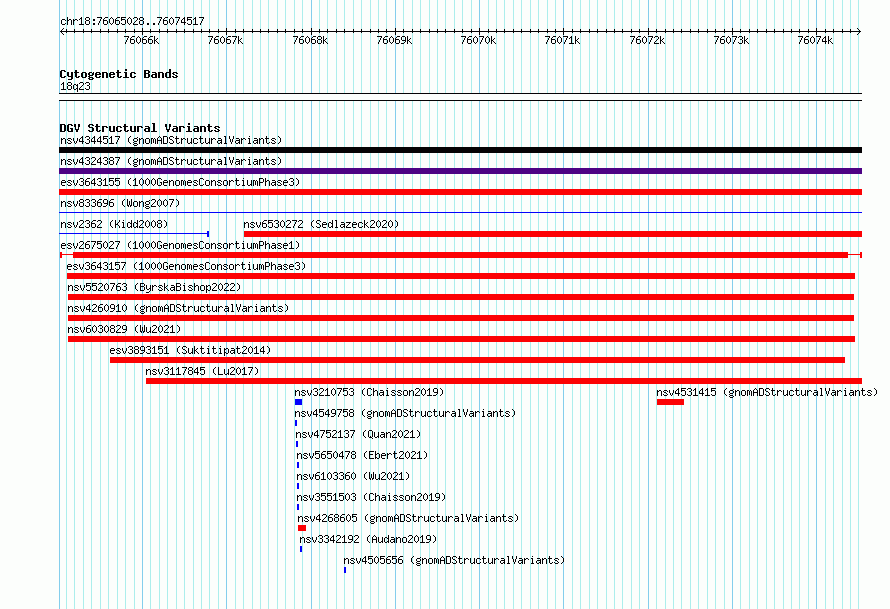Open nsv4531415 (gnomADStructuralVariants) label
This screenshot has height=609, width=890.
767,392
